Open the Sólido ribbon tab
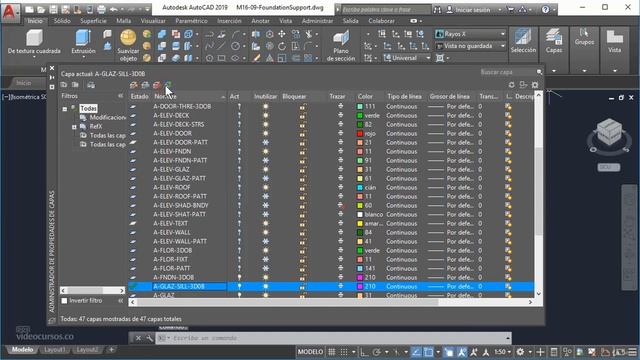 [62, 20]
